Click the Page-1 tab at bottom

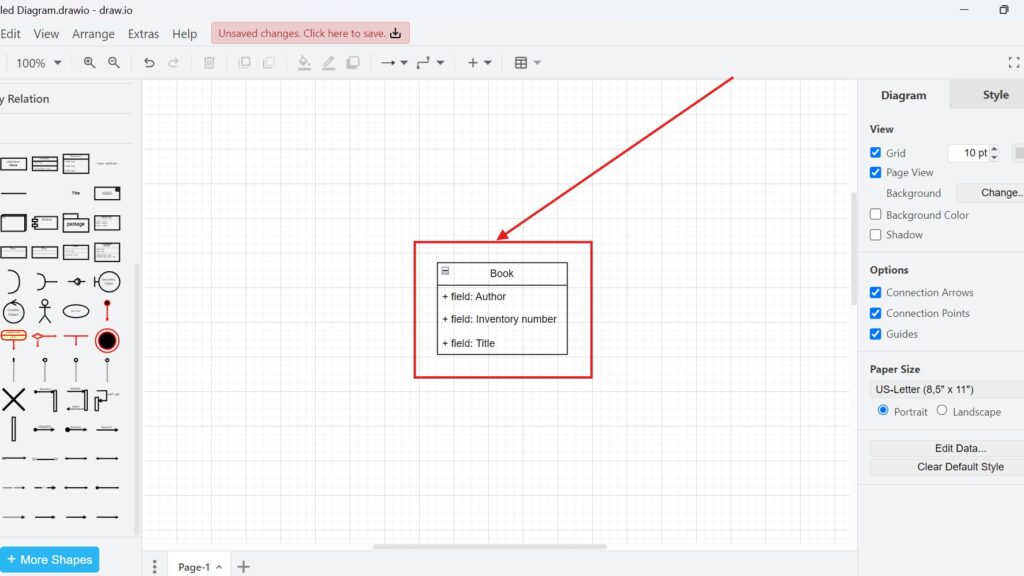tap(196, 566)
